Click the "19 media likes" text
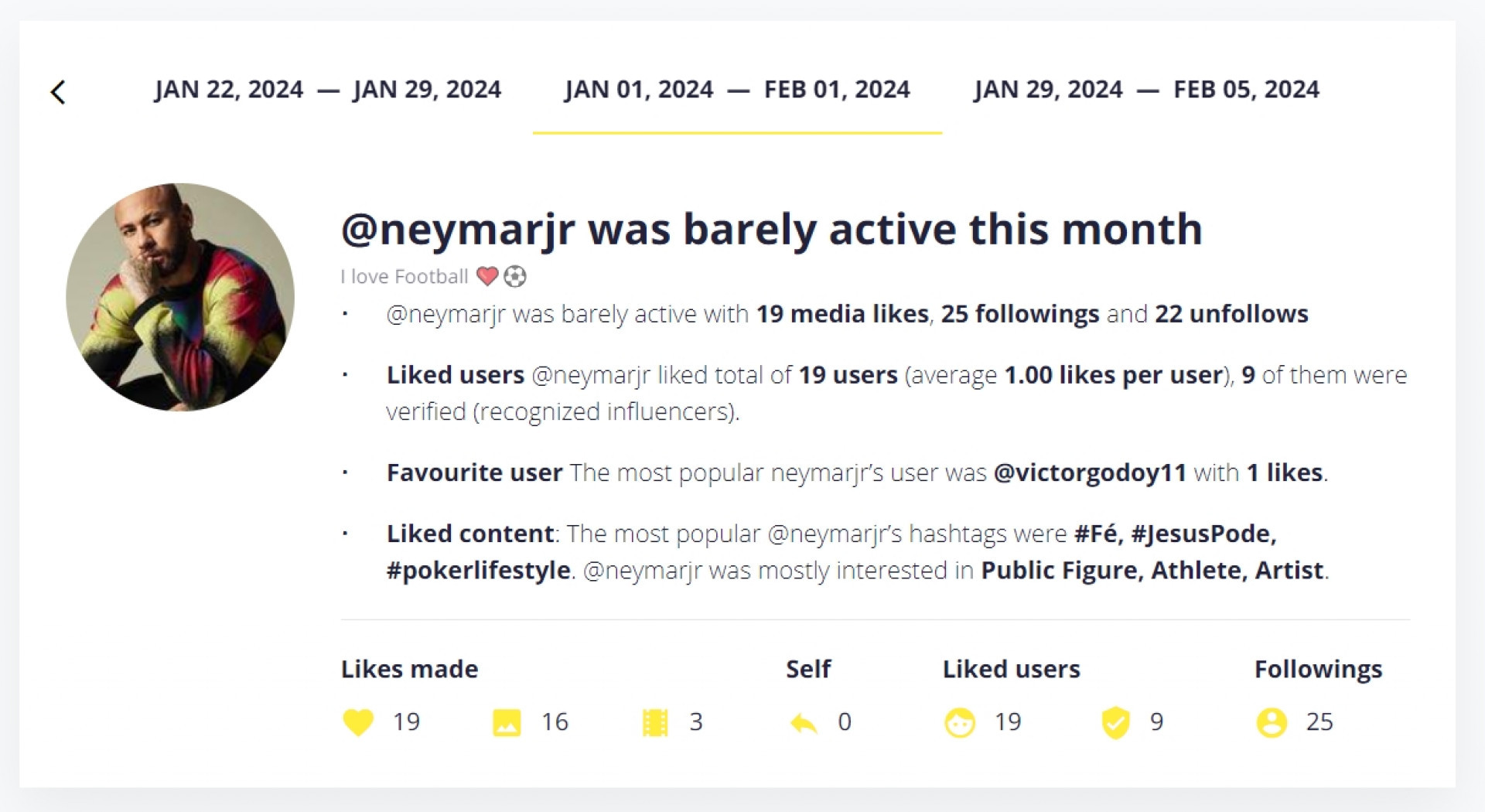Screen dimensions: 1485x812 pos(842,314)
